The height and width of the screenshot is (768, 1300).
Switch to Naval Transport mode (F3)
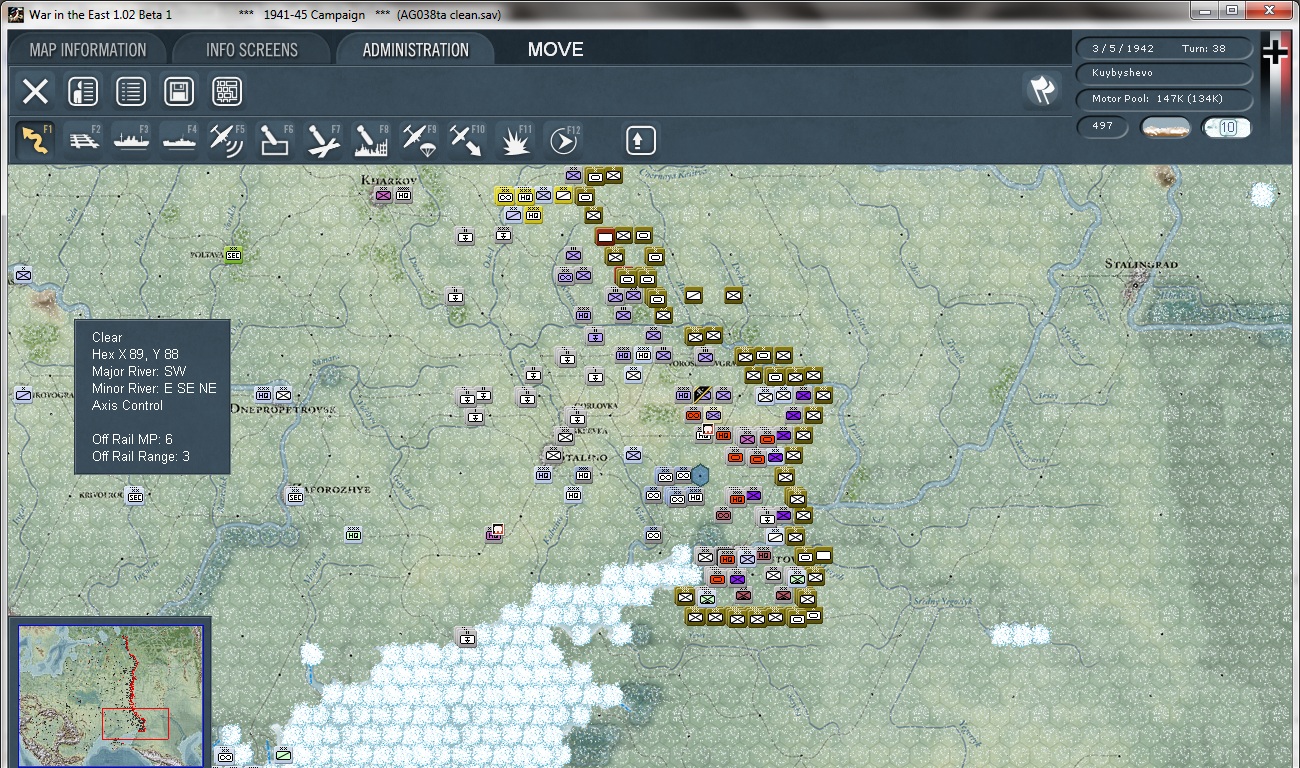click(131, 140)
